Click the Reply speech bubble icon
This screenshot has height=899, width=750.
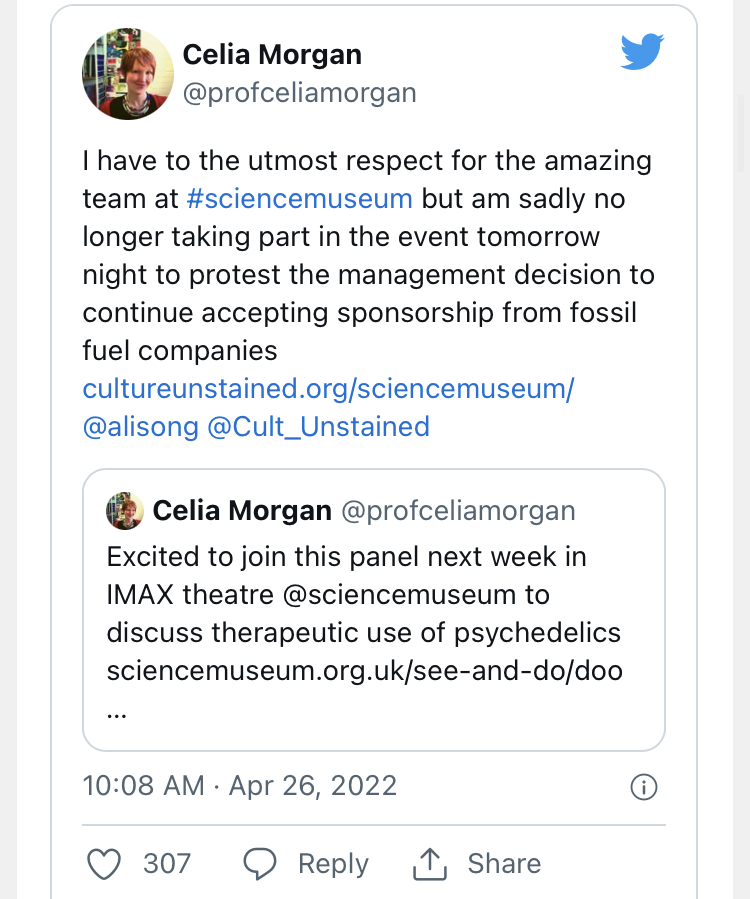coord(261,864)
